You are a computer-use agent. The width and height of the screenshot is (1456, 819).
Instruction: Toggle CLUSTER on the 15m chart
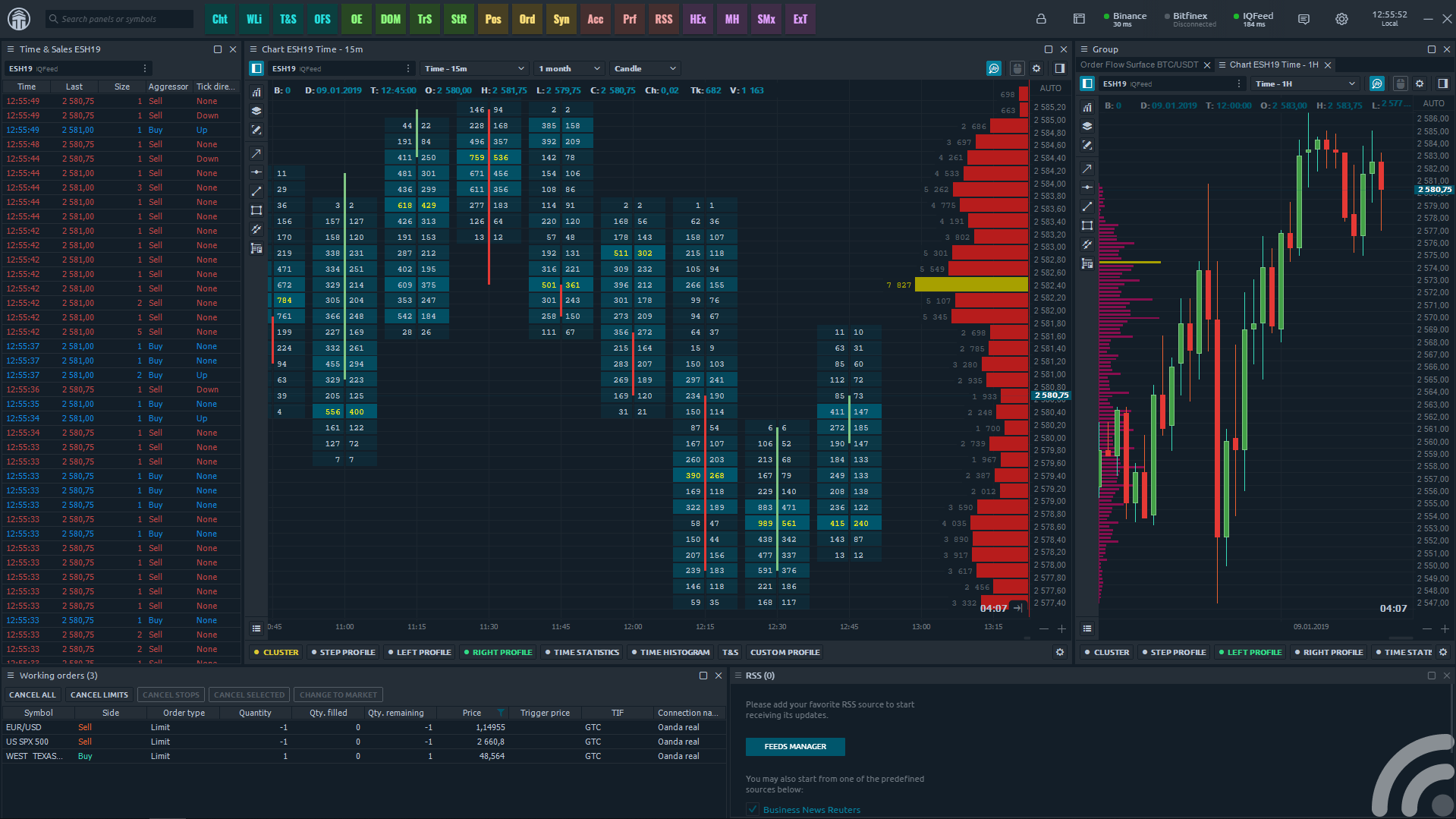point(276,652)
